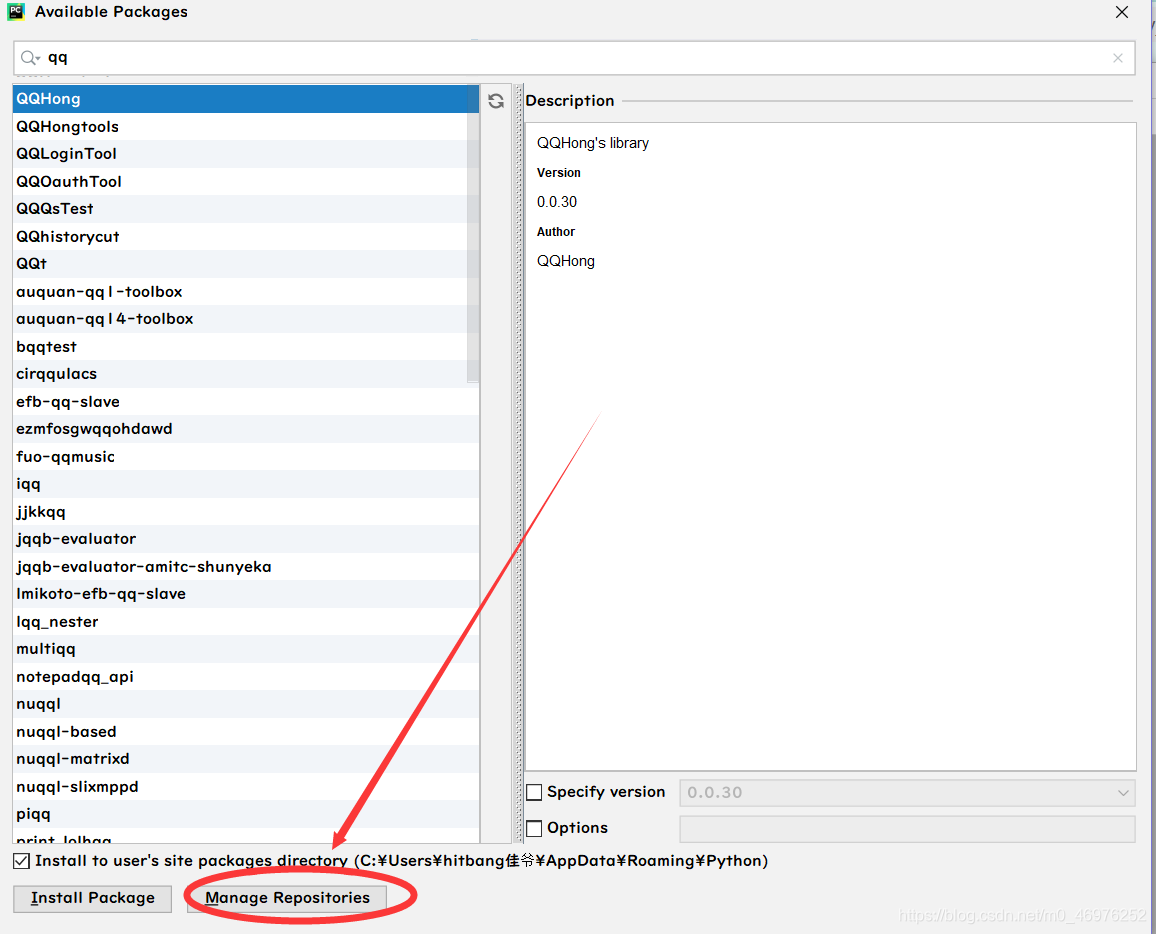This screenshot has height=934, width=1156.
Task: Click the search magnifier icon
Action: tap(28, 57)
